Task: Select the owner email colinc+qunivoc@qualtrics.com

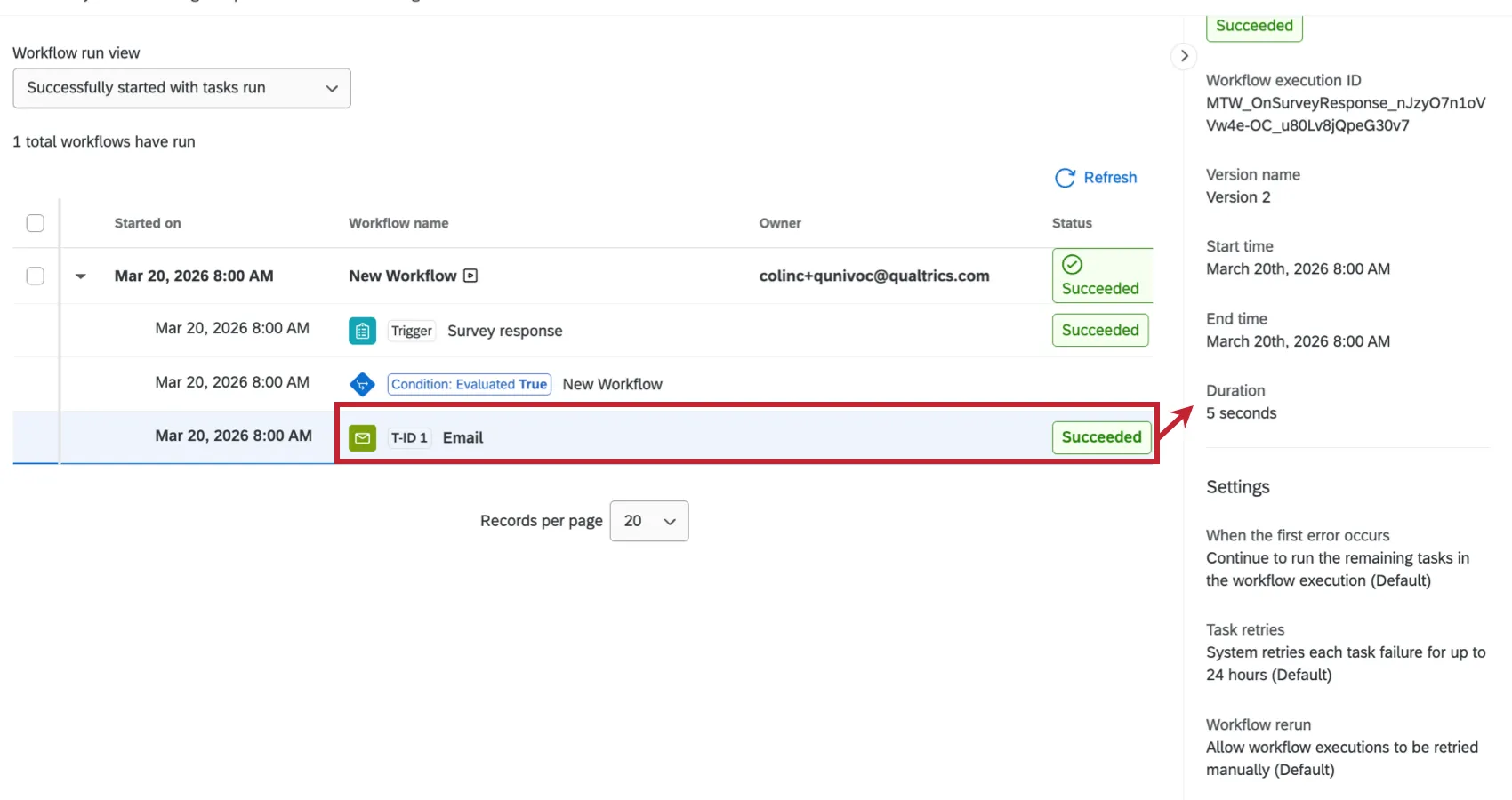Action: click(874, 276)
